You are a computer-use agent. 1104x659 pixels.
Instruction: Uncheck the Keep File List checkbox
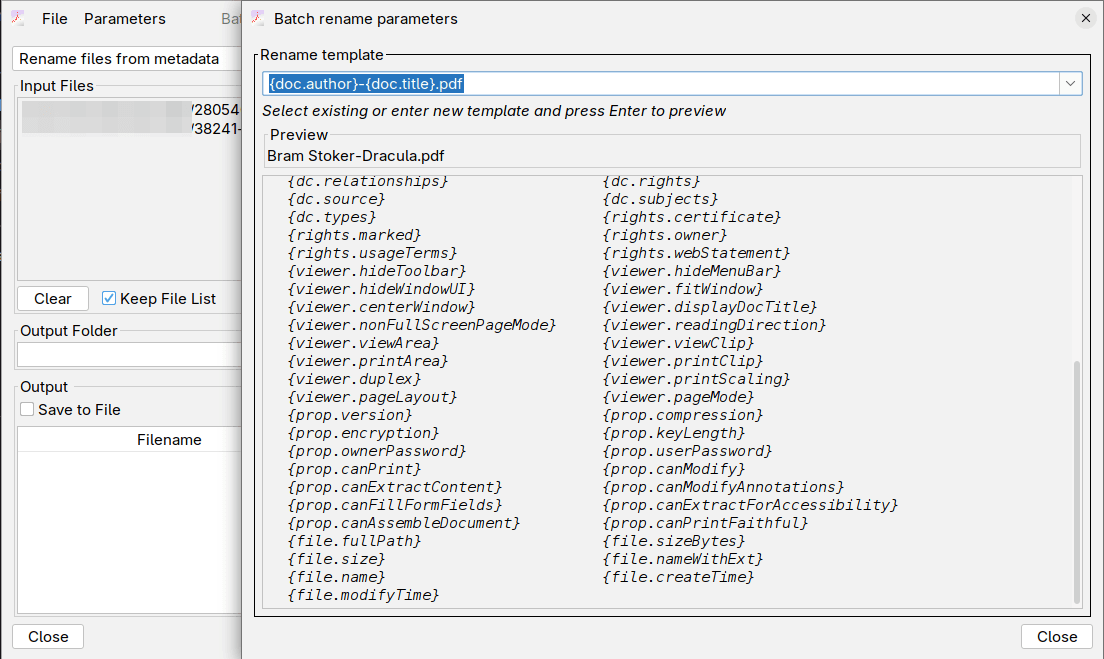click(x=108, y=297)
